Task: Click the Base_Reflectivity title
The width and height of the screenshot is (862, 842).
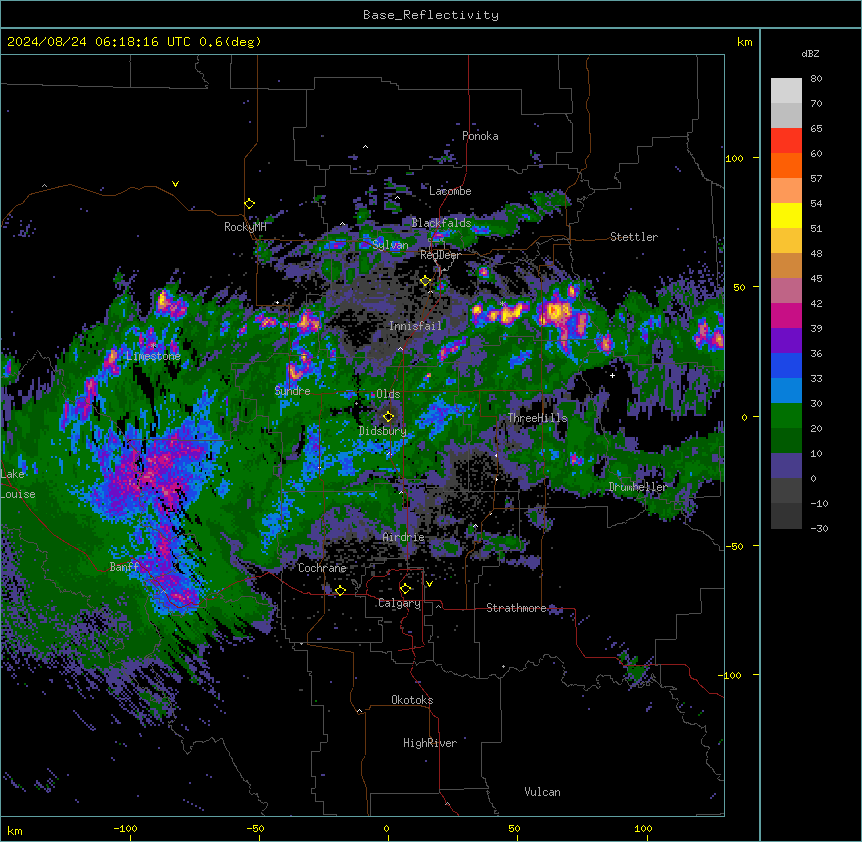Action: click(x=431, y=15)
